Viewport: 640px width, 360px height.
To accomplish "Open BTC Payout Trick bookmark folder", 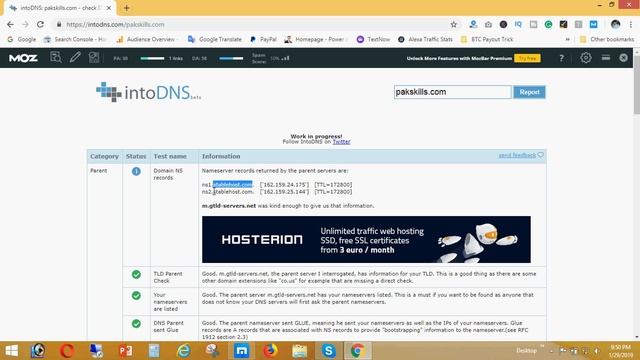I will pyautogui.click(x=487, y=39).
